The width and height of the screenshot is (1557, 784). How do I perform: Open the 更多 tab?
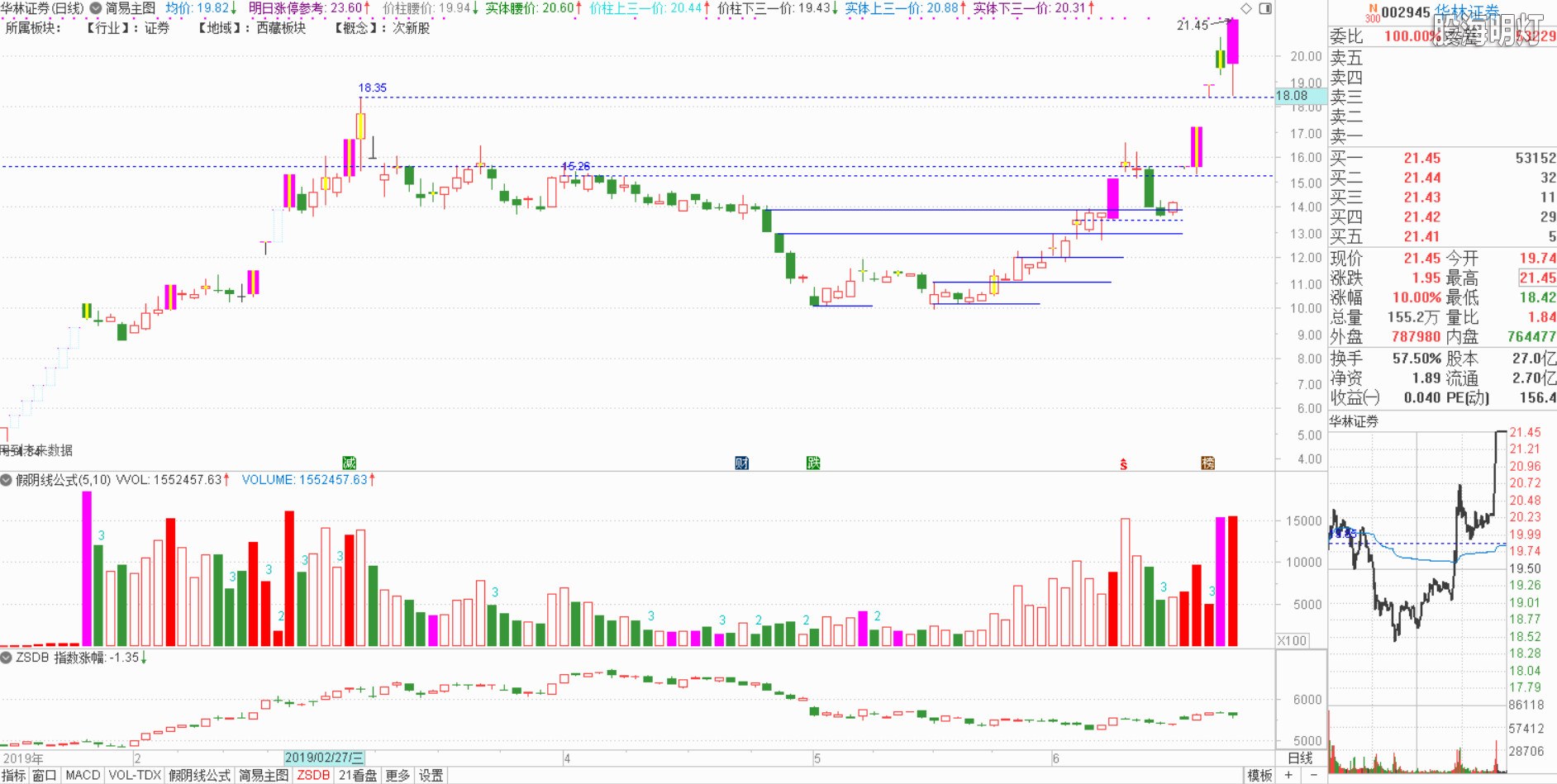398,775
